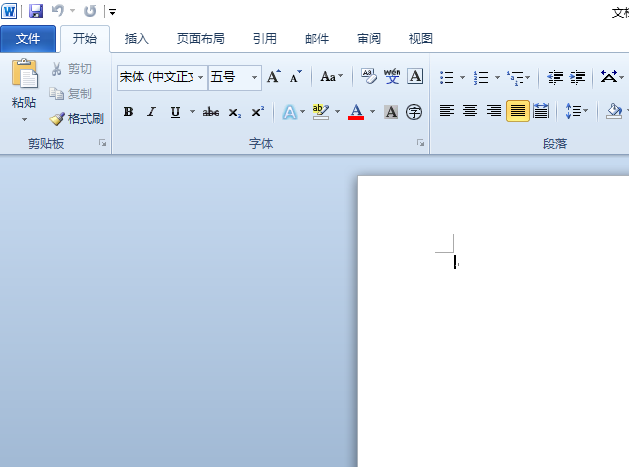Switch to the 开始 home tab

[85, 39]
